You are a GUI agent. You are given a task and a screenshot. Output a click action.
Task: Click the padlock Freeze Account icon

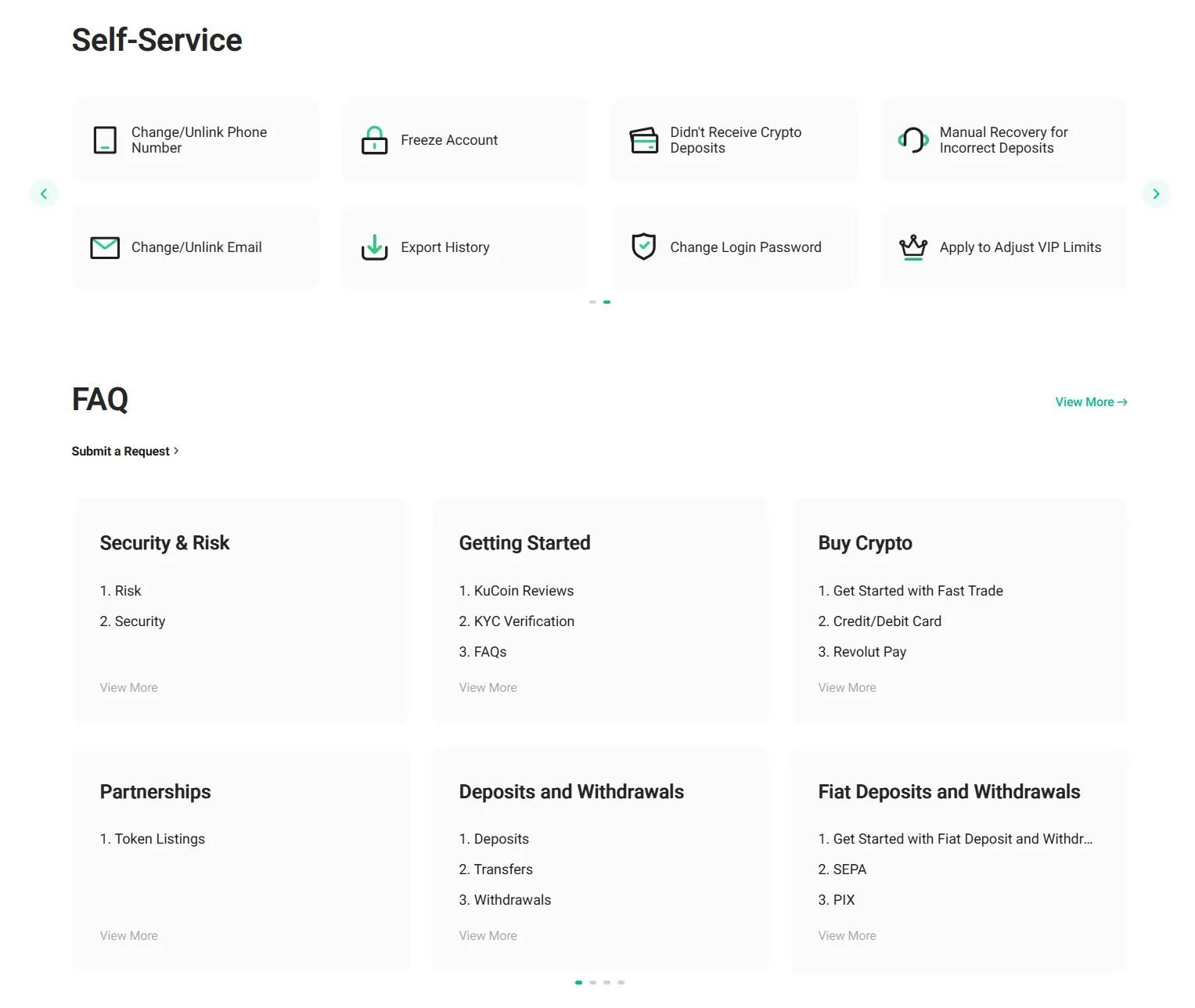pyautogui.click(x=374, y=140)
